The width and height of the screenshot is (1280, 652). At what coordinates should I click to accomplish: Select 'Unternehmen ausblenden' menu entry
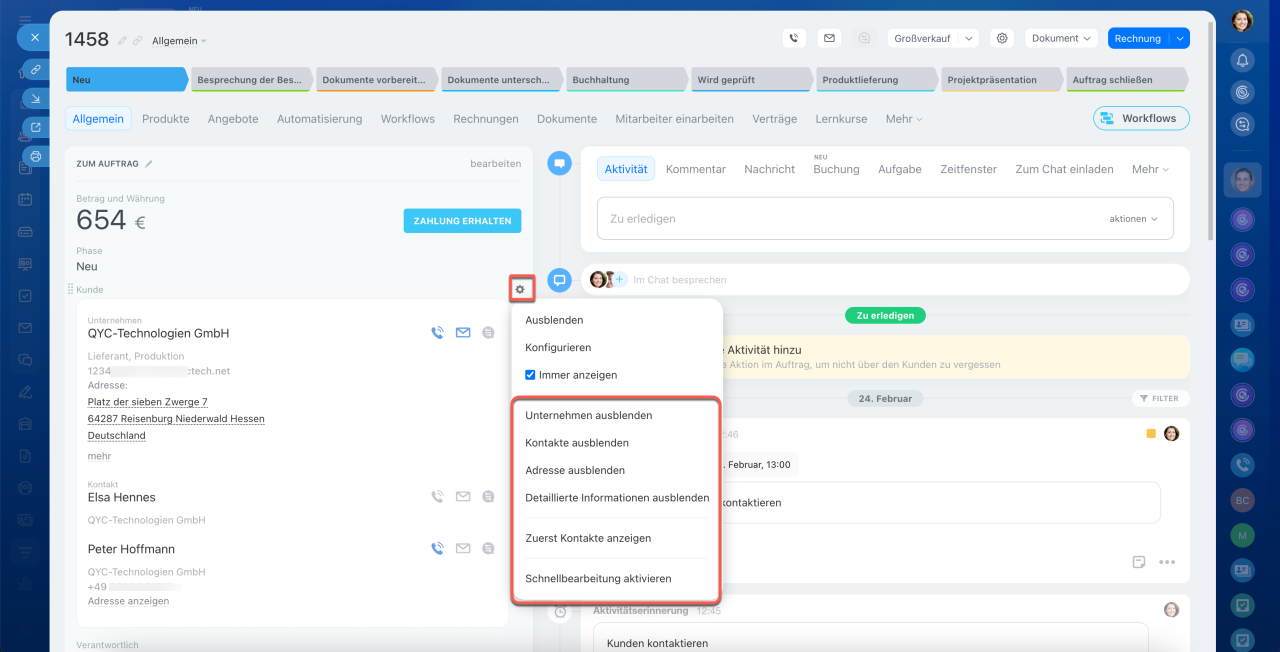pyautogui.click(x=588, y=415)
